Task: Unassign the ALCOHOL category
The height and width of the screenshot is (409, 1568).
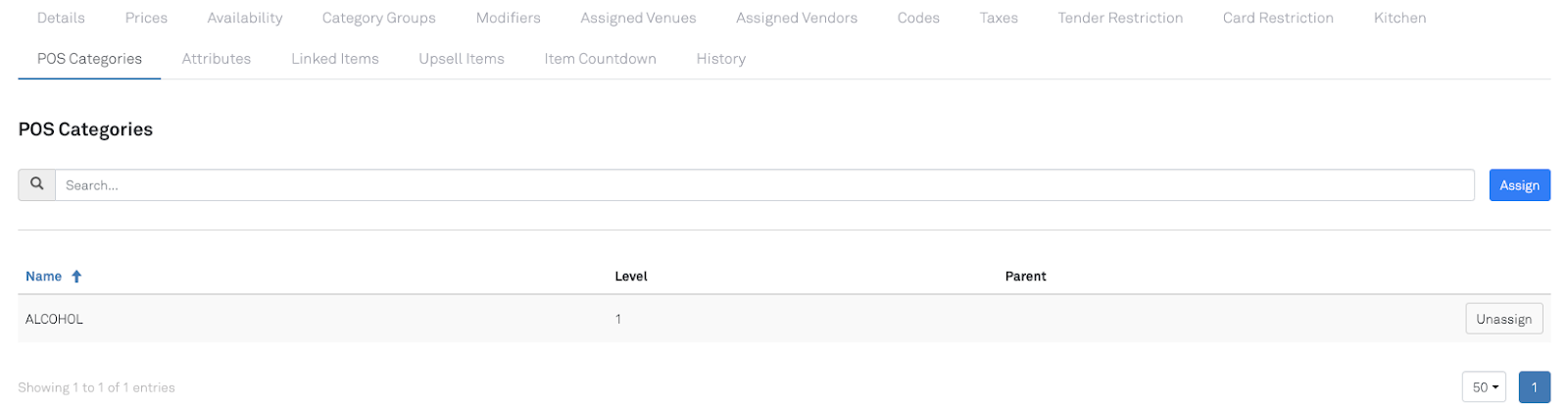Action: point(1503,319)
